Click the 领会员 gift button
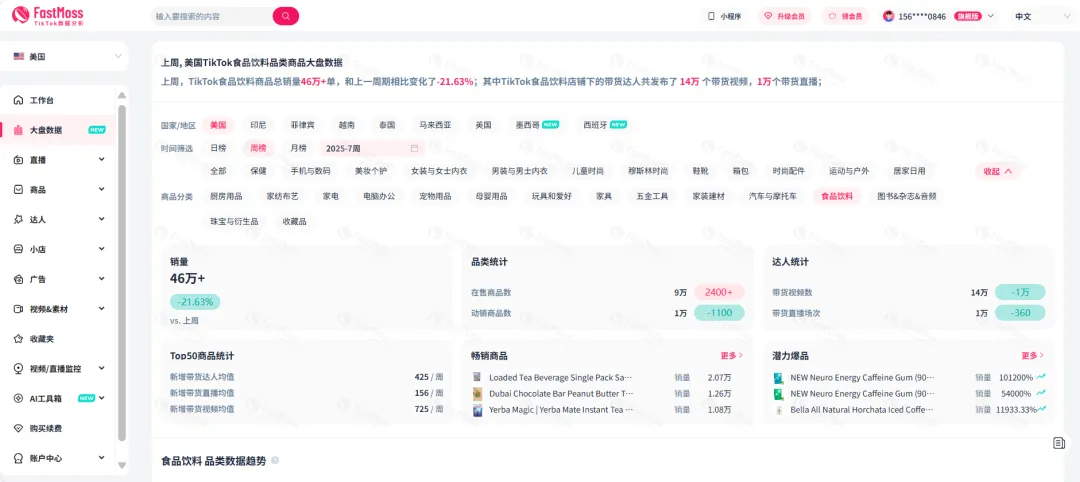Screen dimensions: 1080x482 845,16
